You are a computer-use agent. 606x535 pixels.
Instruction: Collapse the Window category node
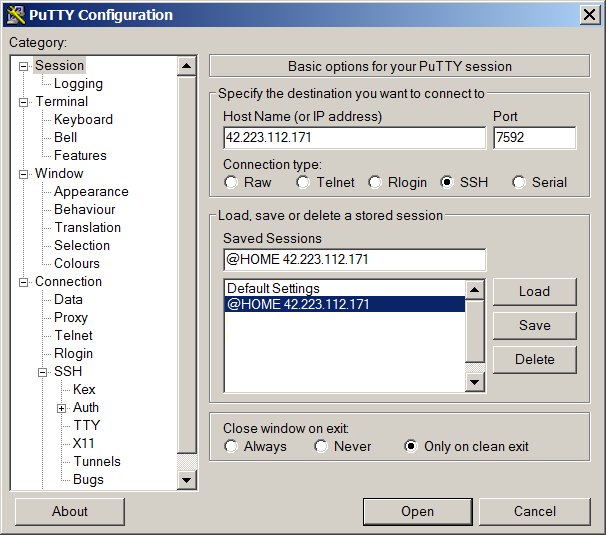(24, 174)
